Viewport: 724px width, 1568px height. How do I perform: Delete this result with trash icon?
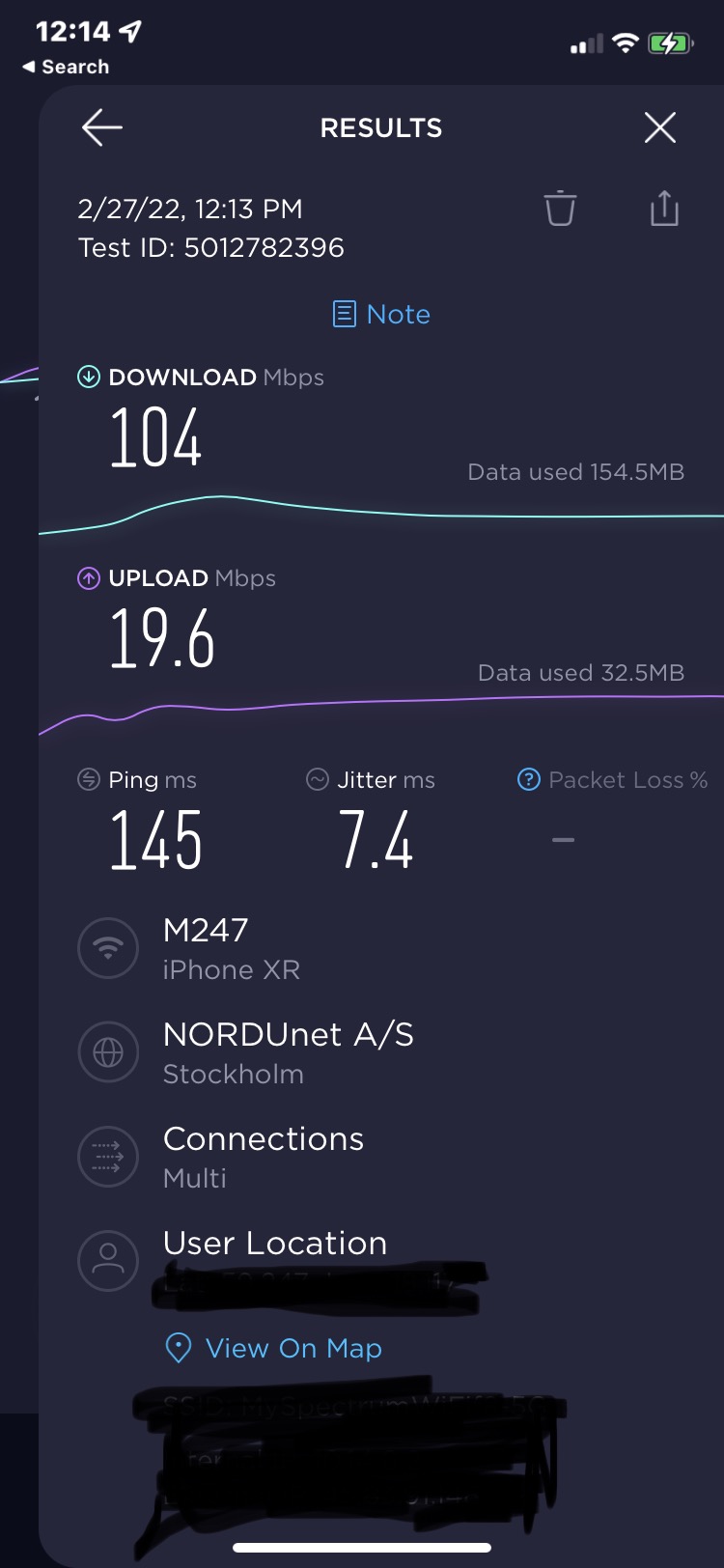(x=560, y=209)
